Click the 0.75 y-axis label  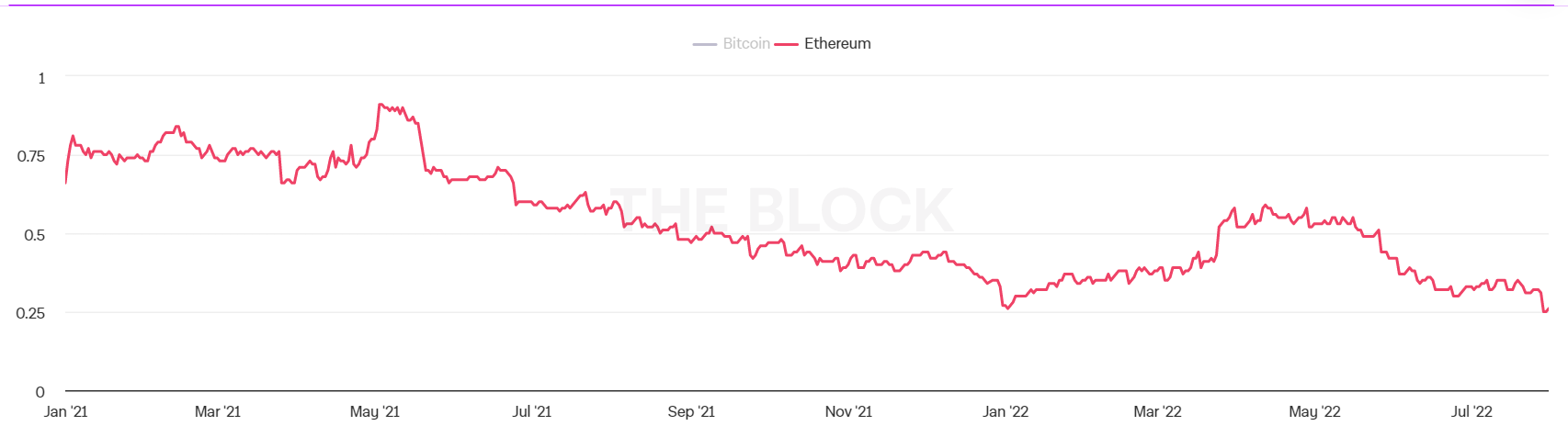click(31, 156)
